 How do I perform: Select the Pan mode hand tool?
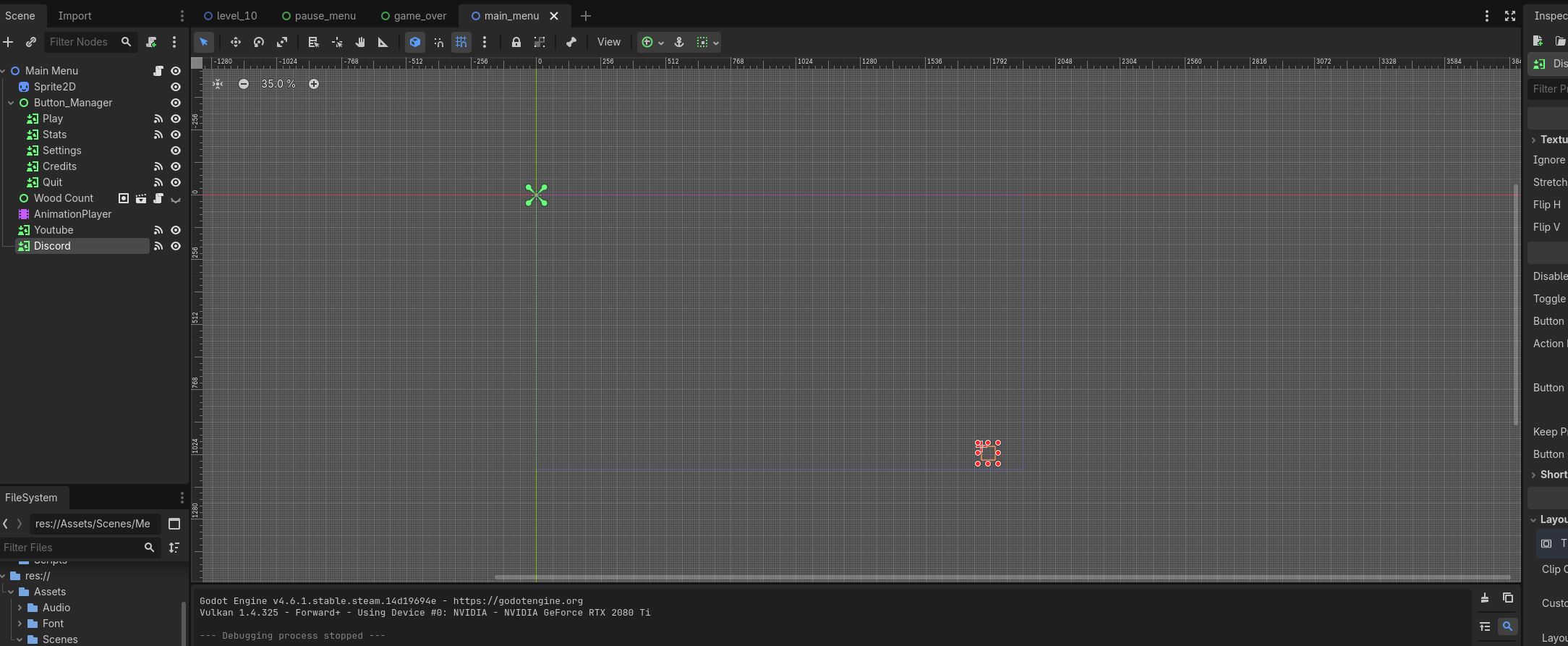[360, 43]
